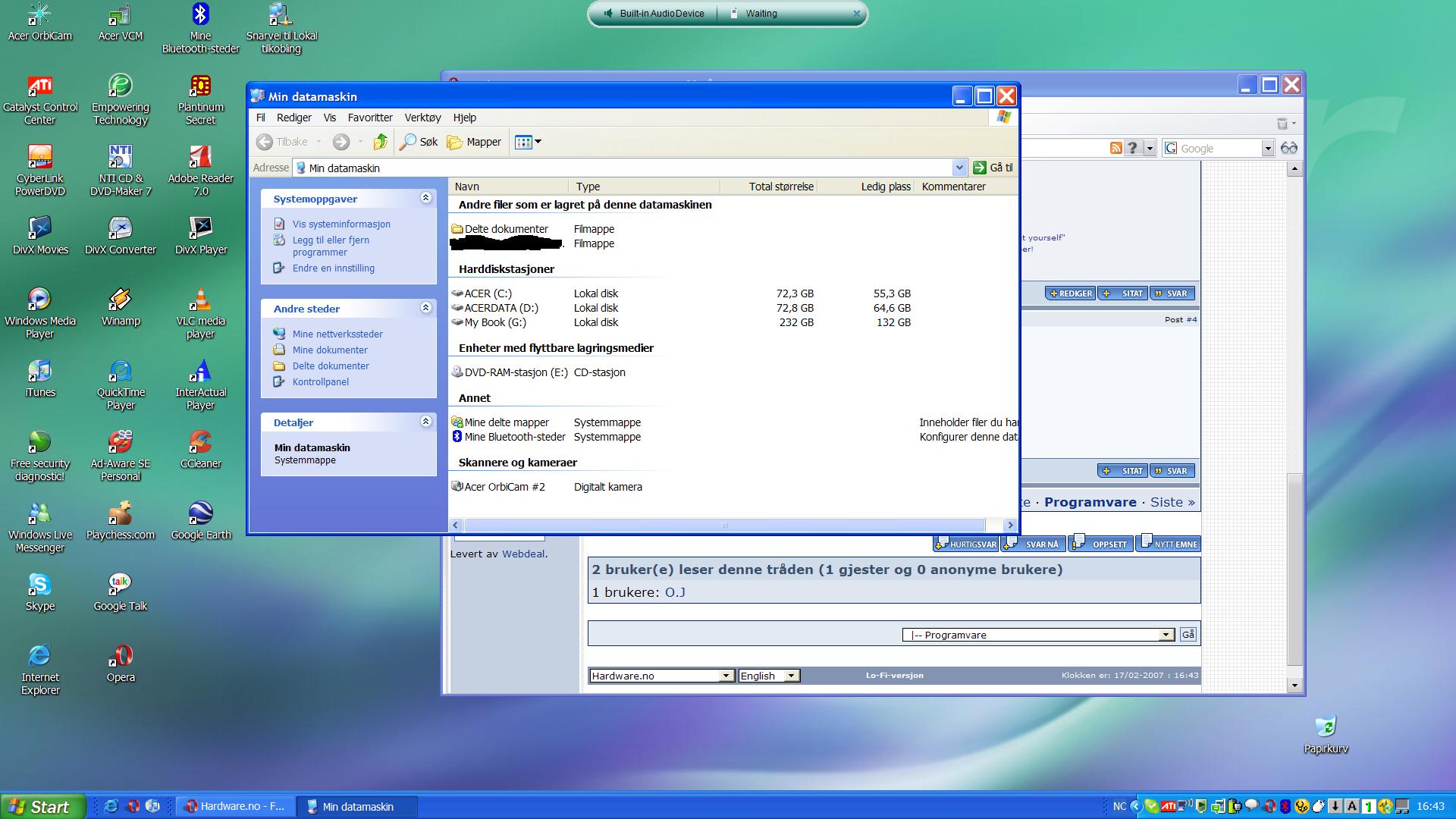
Task: Open Mine nettverkssteder link
Action: pyautogui.click(x=337, y=334)
